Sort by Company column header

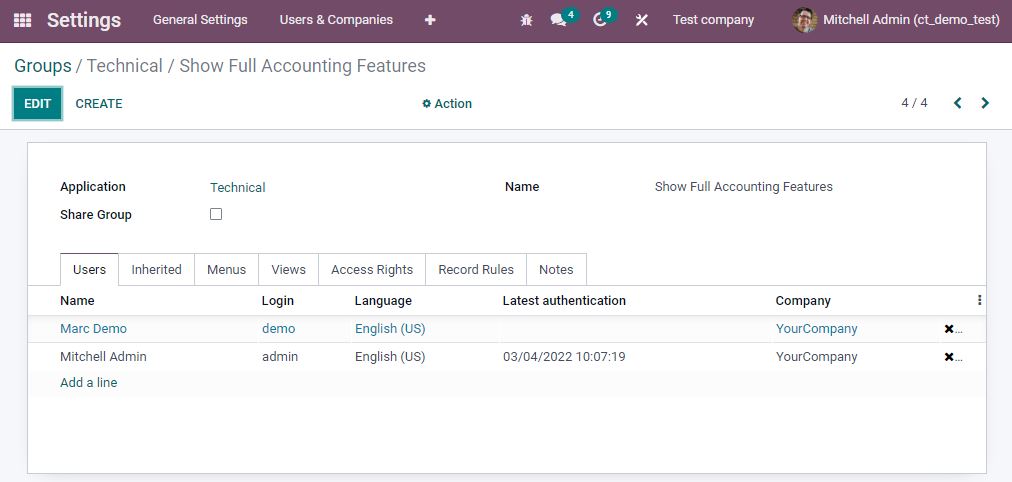803,301
